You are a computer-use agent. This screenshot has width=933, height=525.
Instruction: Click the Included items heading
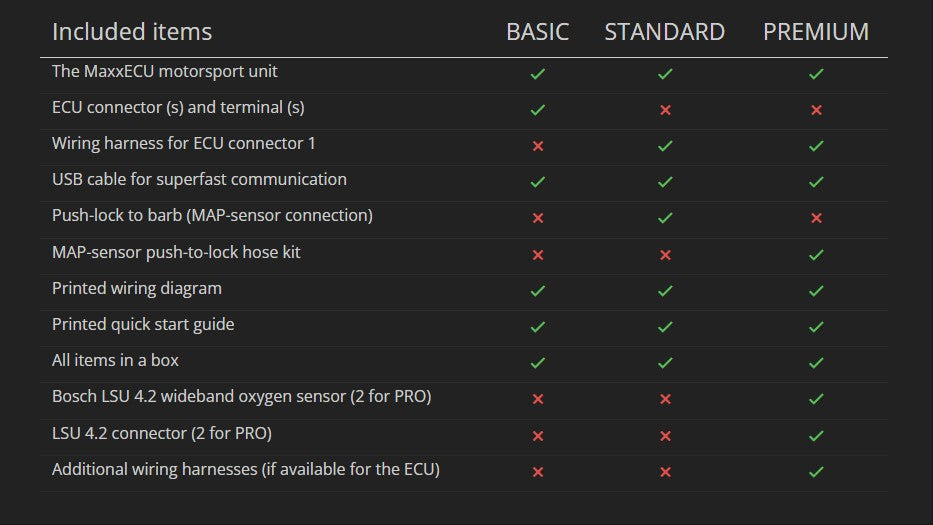(x=132, y=32)
